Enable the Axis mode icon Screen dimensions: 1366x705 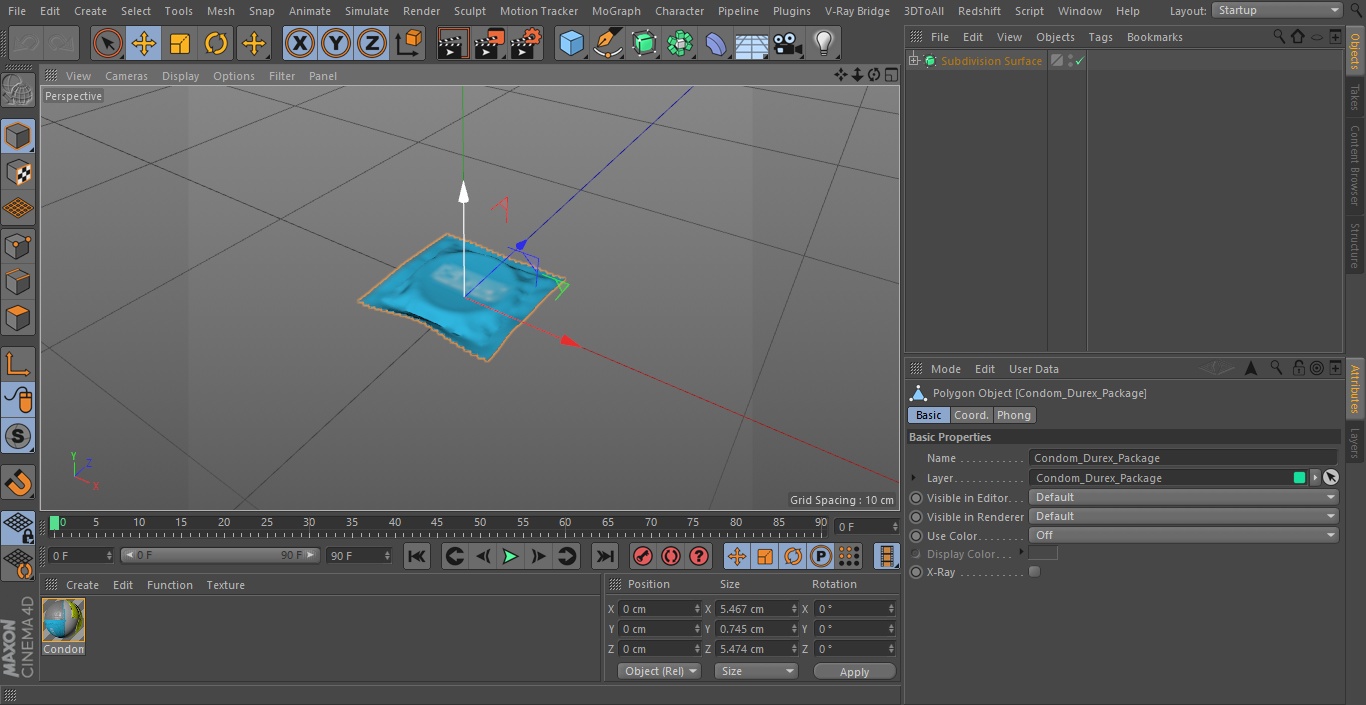pyautogui.click(x=18, y=363)
